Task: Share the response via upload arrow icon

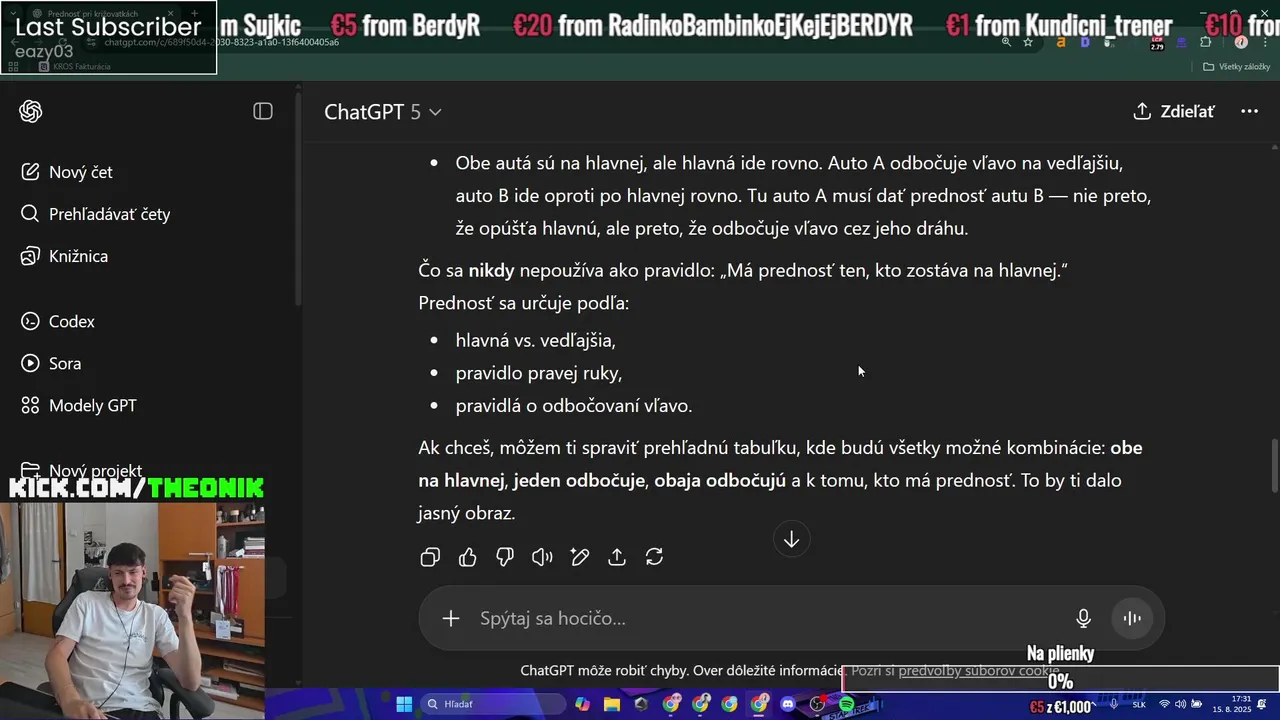Action: pyautogui.click(x=617, y=557)
